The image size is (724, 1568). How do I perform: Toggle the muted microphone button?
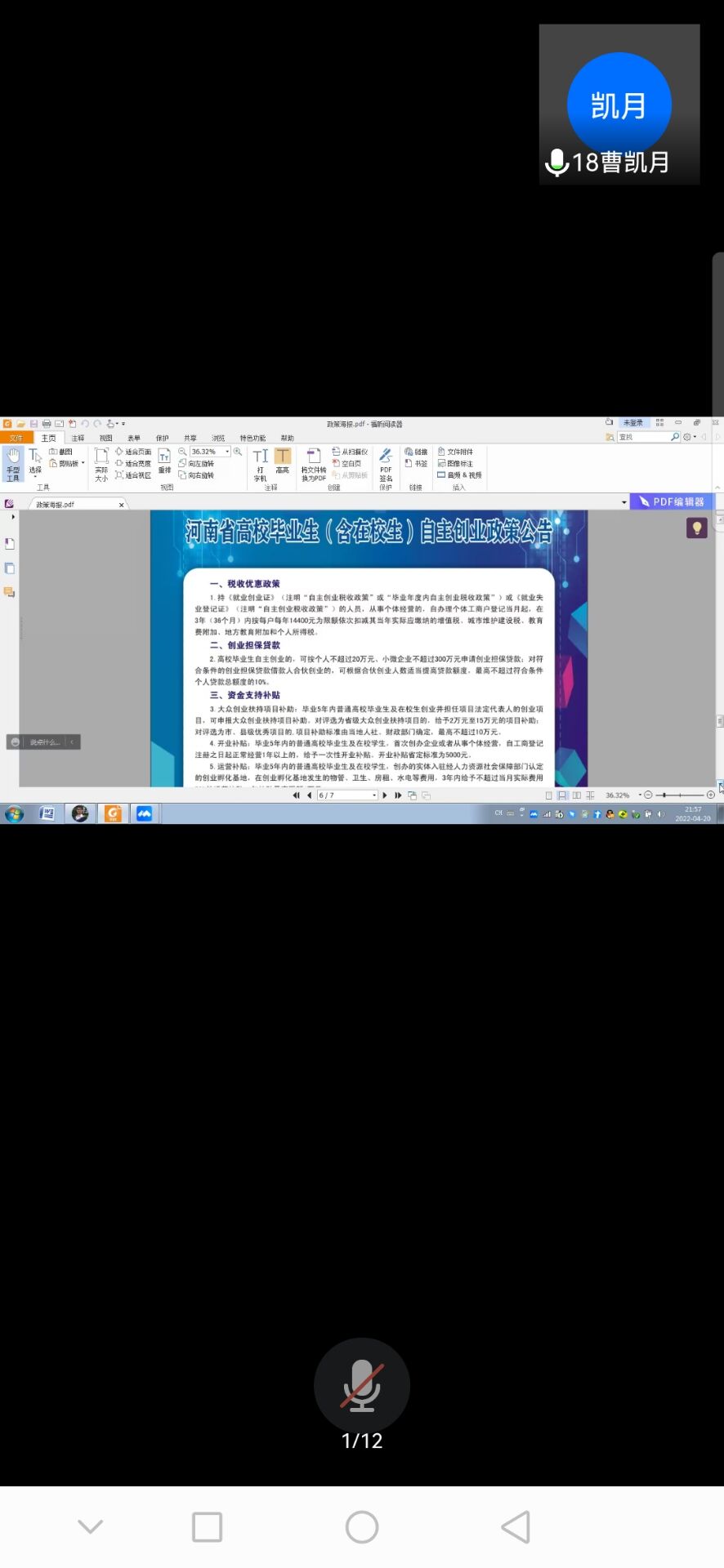[x=362, y=1386]
